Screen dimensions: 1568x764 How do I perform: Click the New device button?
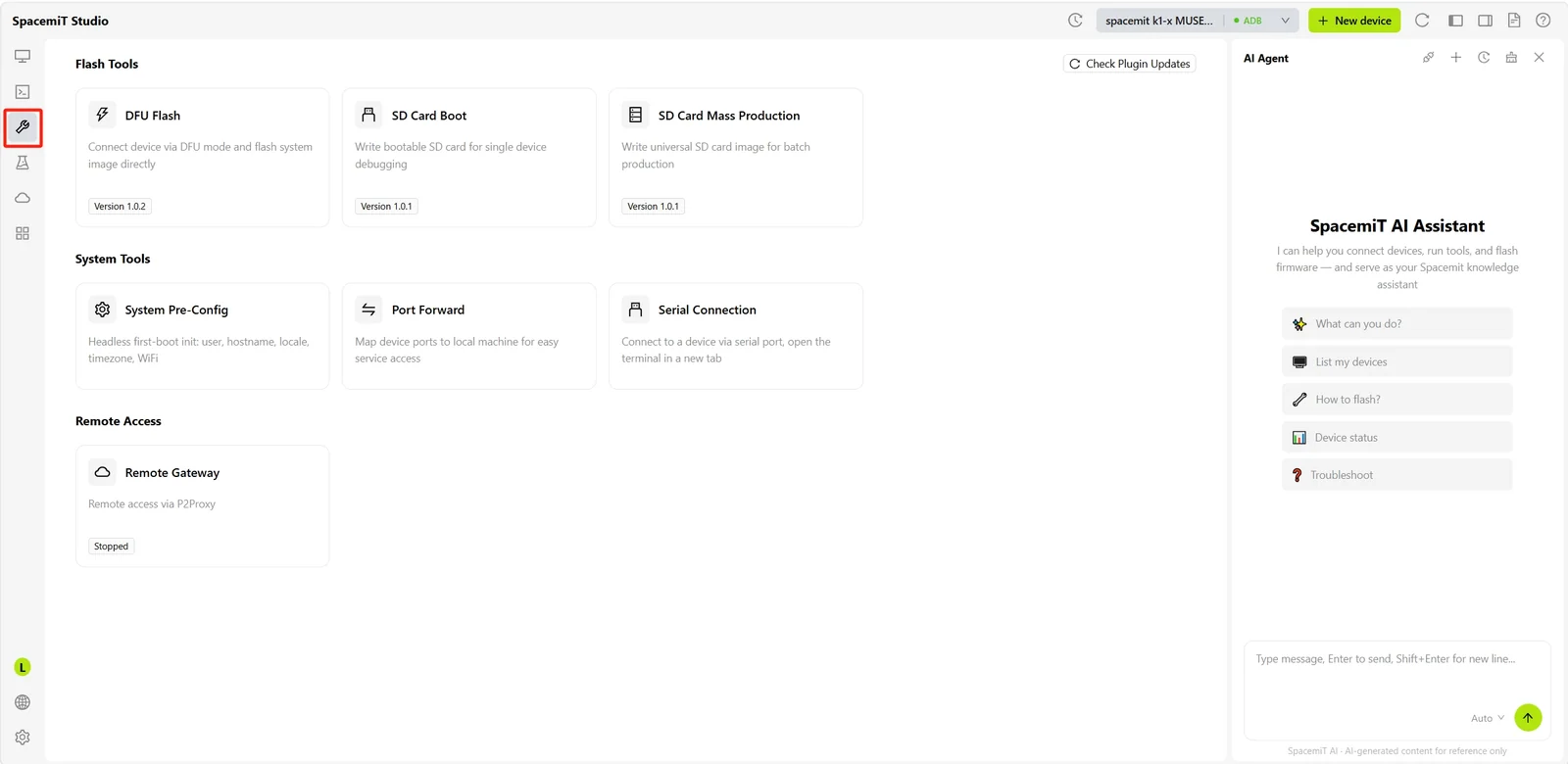[x=1354, y=21]
